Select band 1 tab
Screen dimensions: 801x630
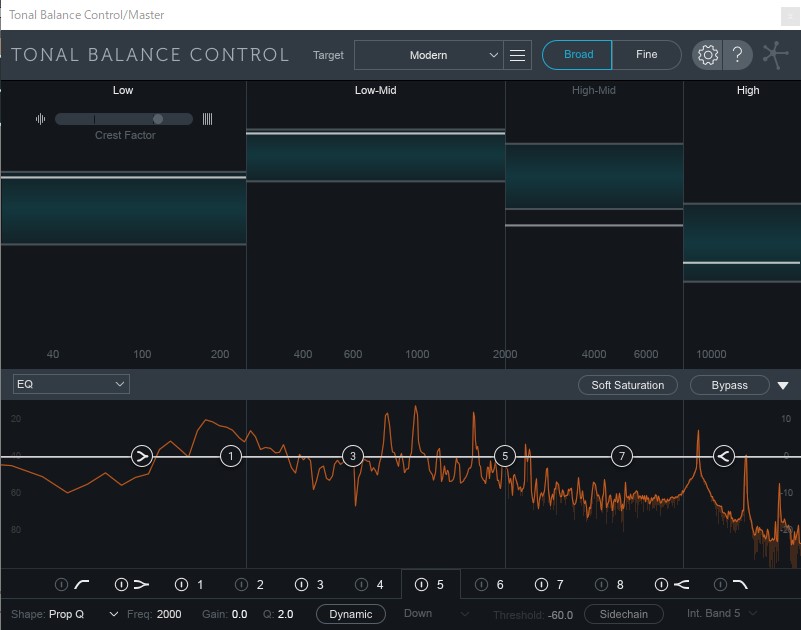pyautogui.click(x=200, y=585)
